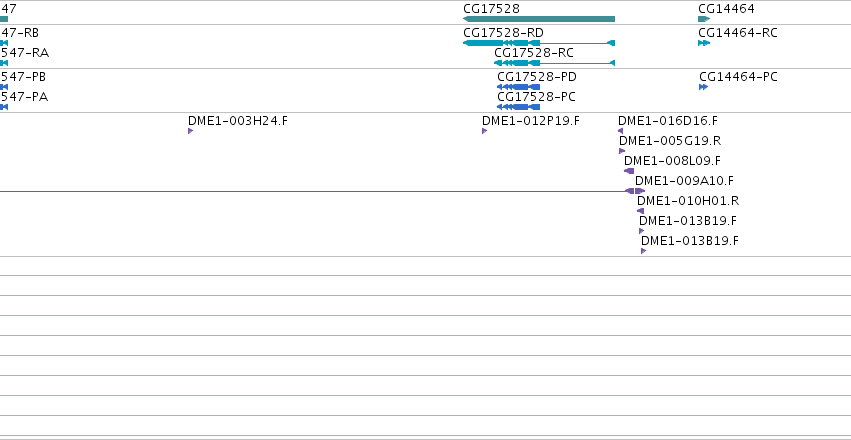Click the CG14464 gene arrow glyph
Screen dimensions: 851x440
(704, 19)
